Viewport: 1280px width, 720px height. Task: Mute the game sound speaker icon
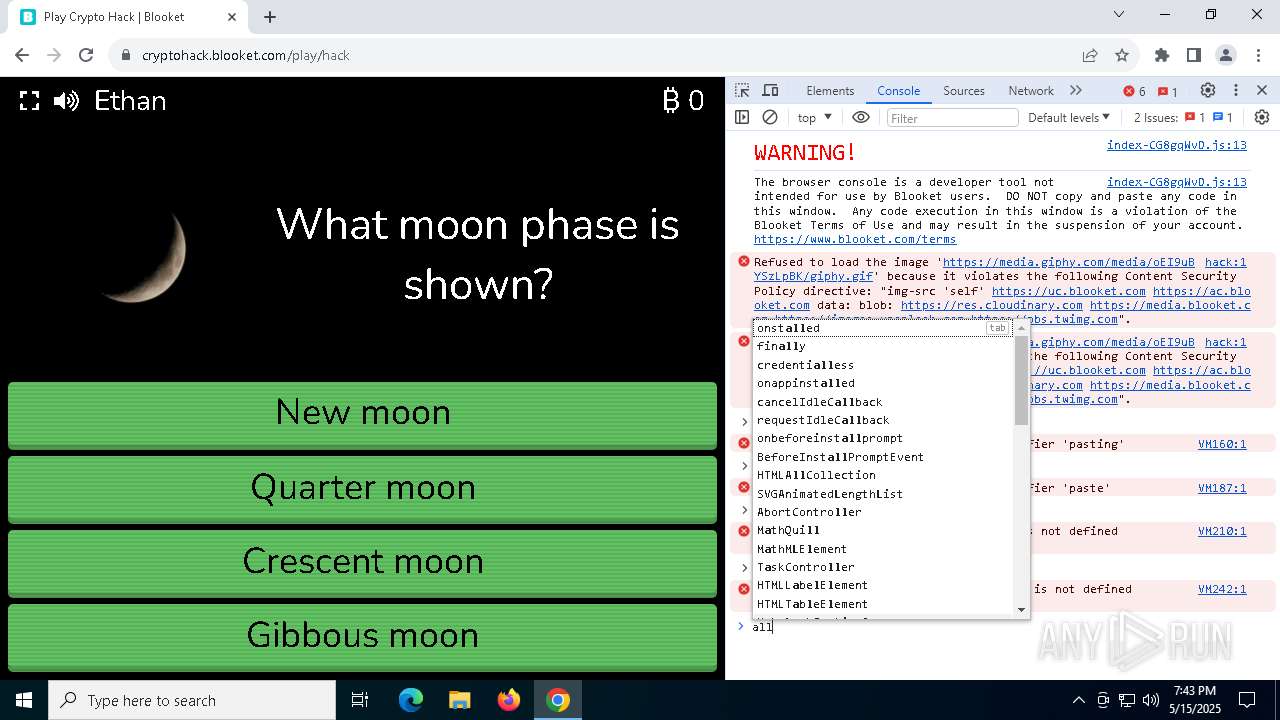(66, 101)
